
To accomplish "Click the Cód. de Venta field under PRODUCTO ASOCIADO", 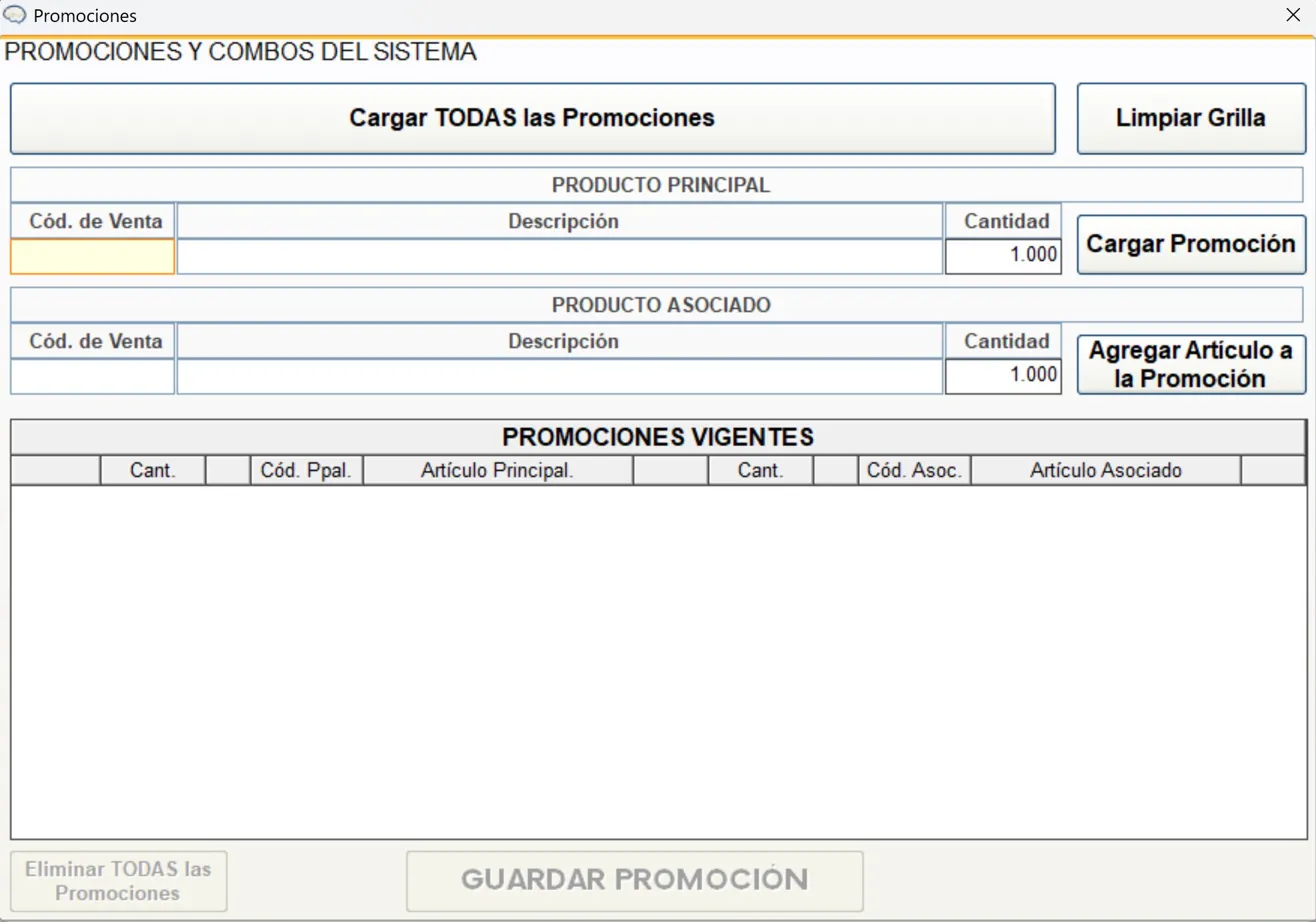I will 92,376.
